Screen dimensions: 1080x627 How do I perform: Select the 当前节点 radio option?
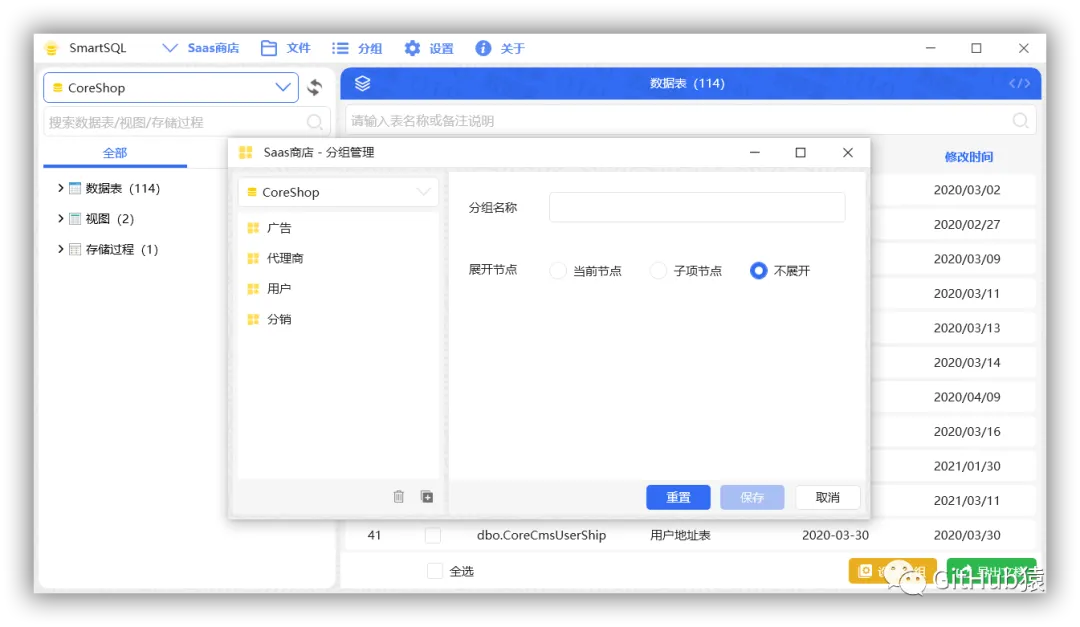click(x=558, y=271)
